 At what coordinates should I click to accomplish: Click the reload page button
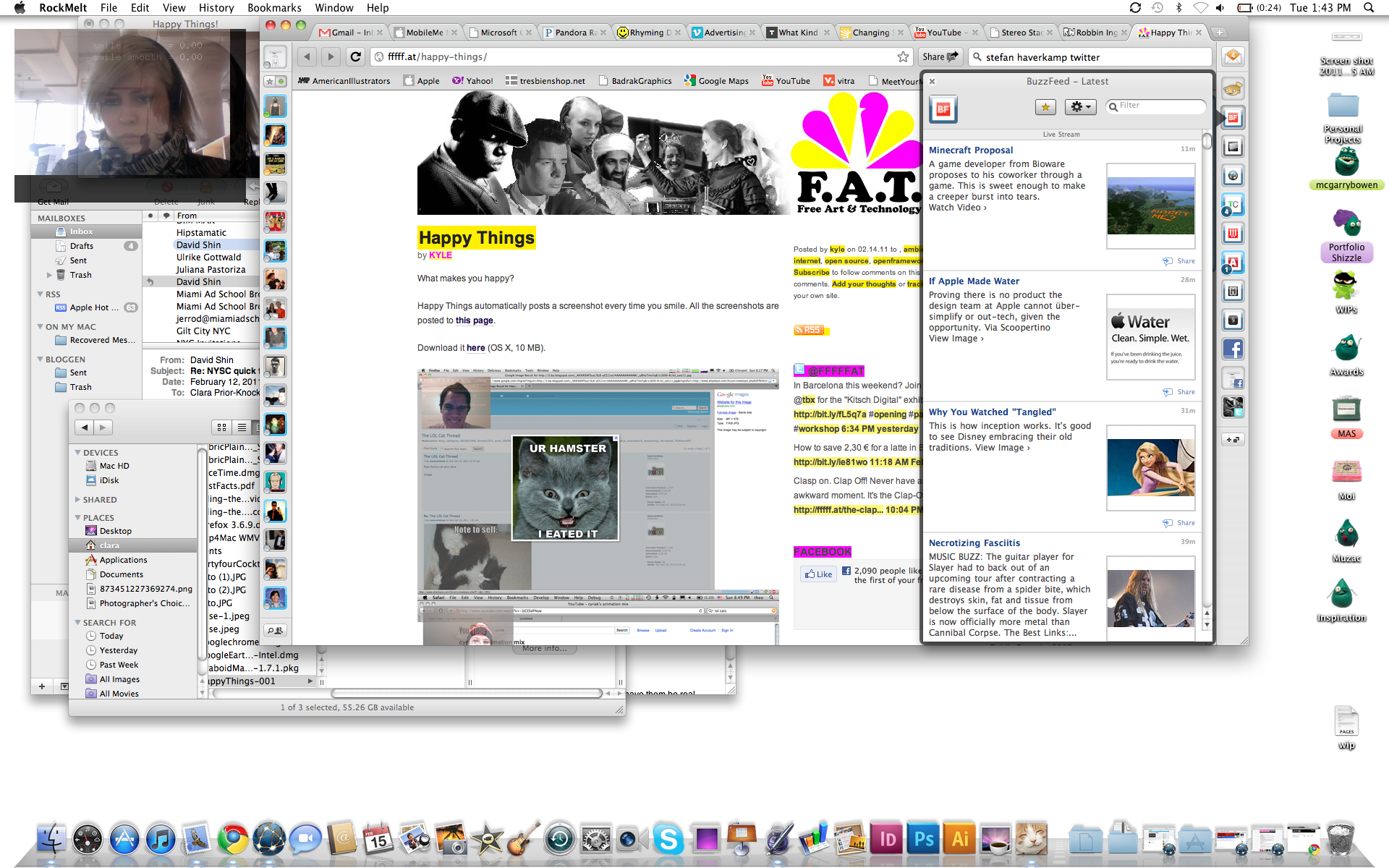(355, 56)
